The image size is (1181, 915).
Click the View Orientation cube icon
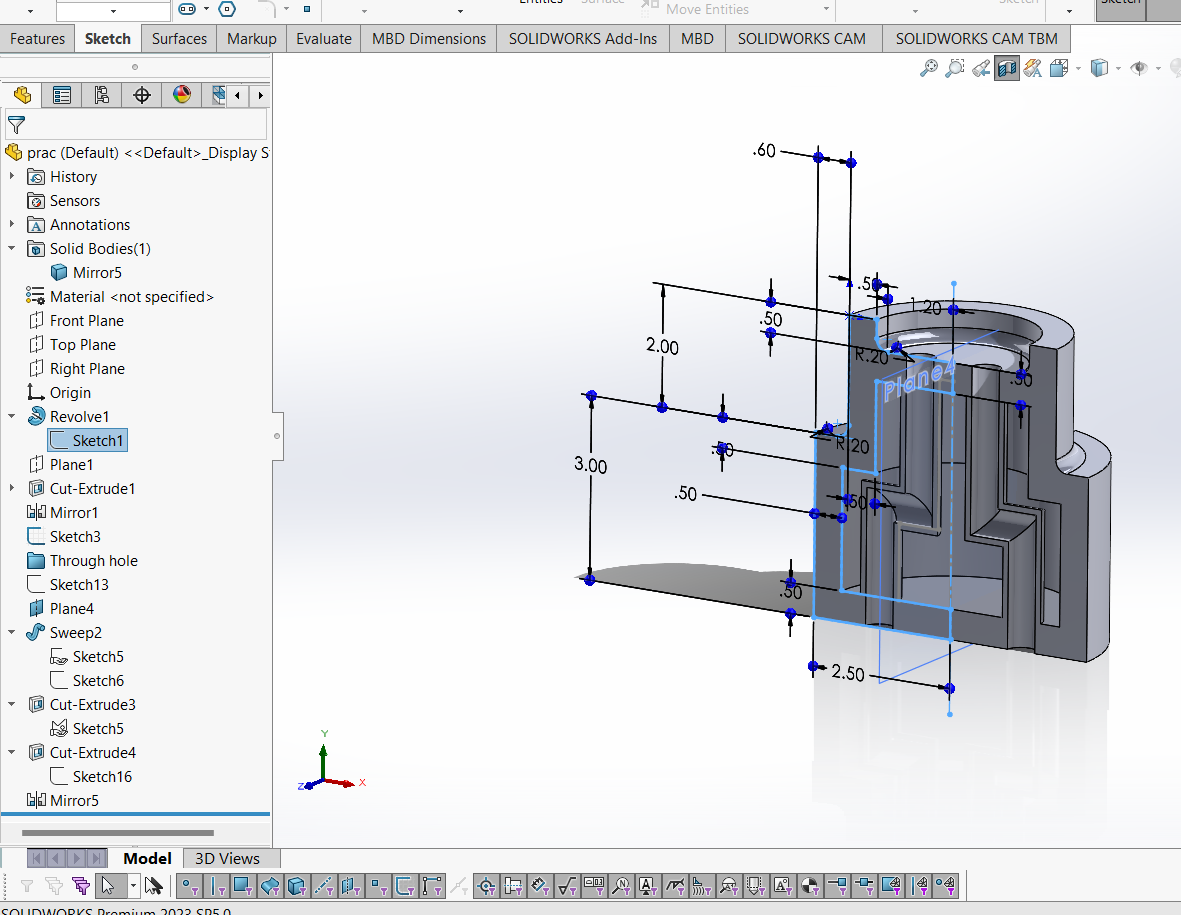tap(1059, 69)
